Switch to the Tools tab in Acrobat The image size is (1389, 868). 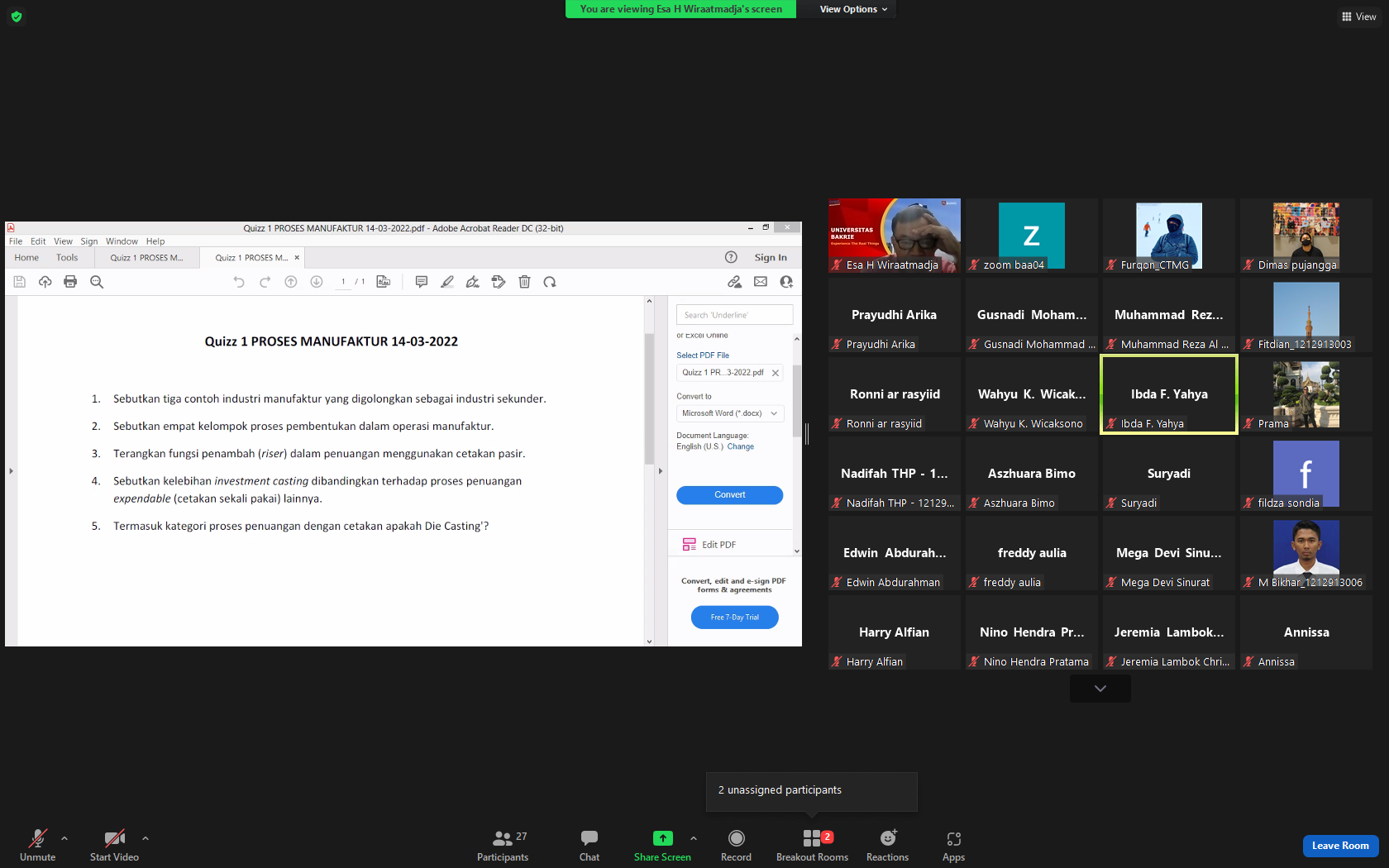click(x=67, y=257)
